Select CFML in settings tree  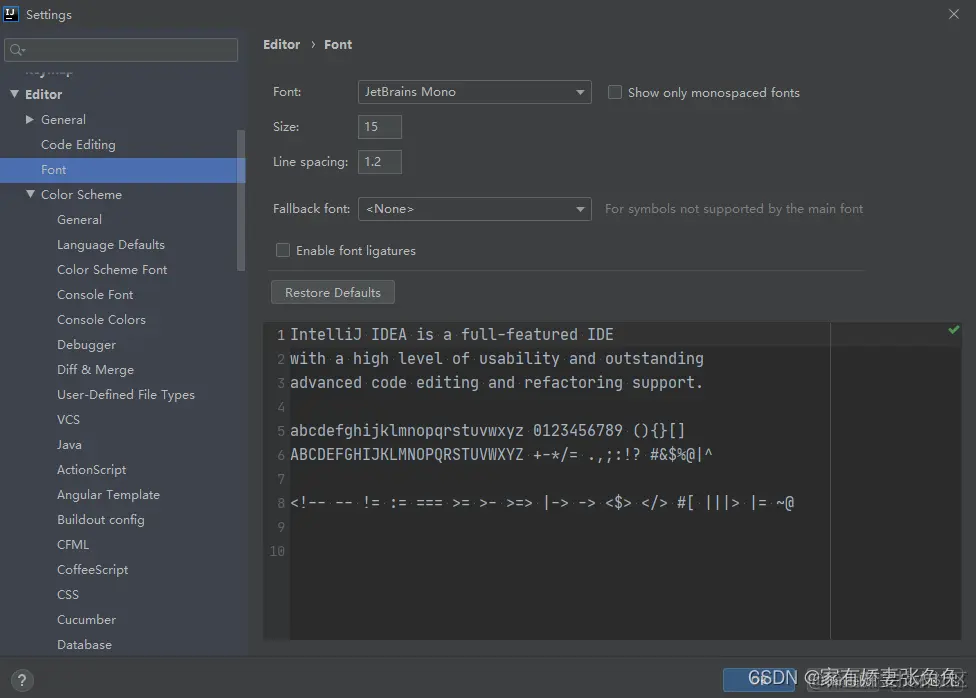click(73, 545)
